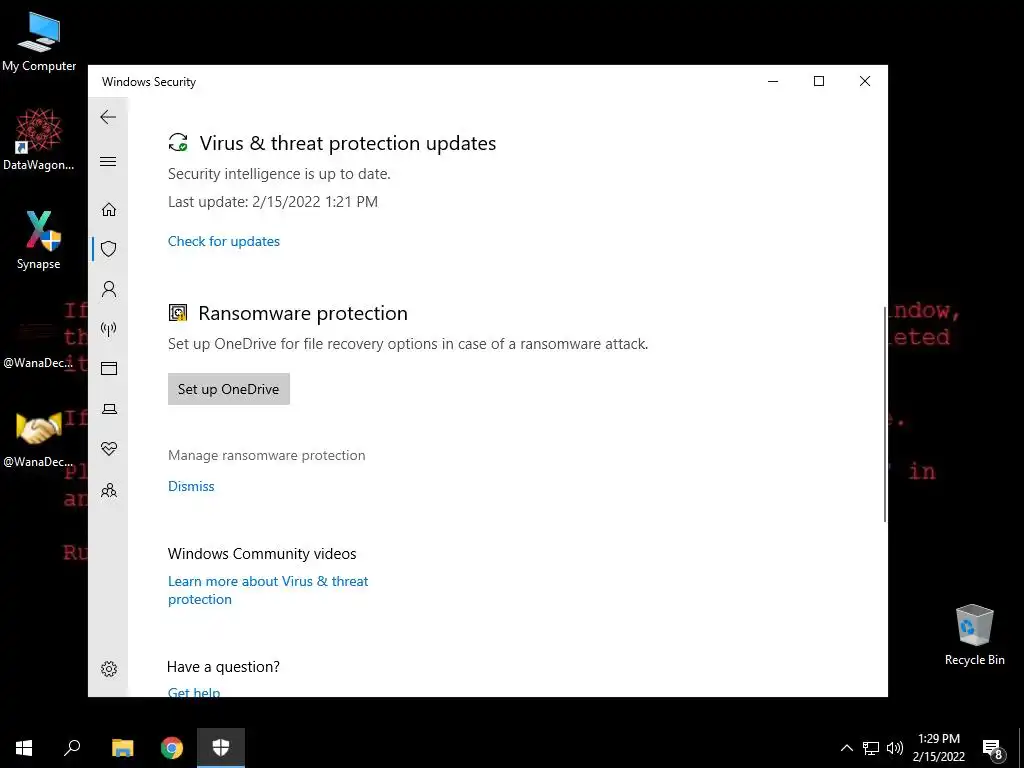The image size is (1024, 768).
Task: Click the Ransomware protection heading icon
Action: click(x=178, y=313)
